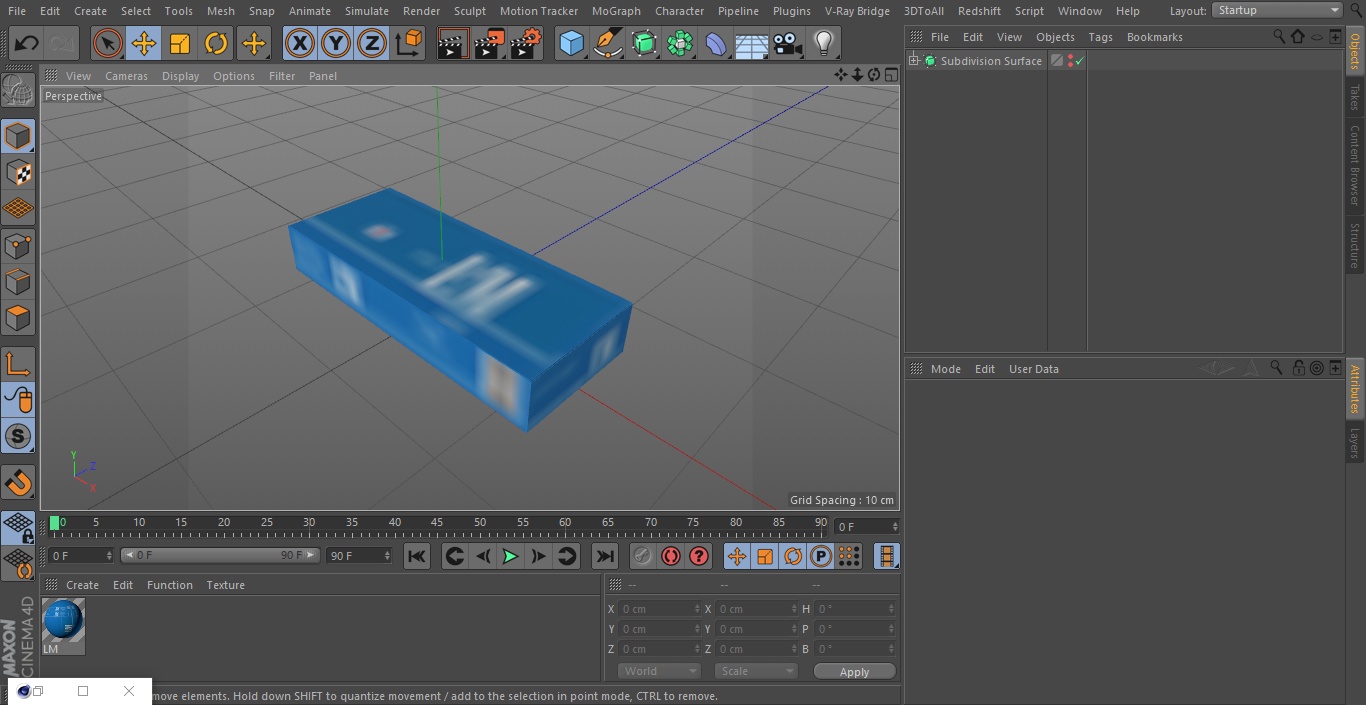Image resolution: width=1366 pixels, height=705 pixels.
Task: Make object editable icon in left bar
Action: tap(18, 91)
